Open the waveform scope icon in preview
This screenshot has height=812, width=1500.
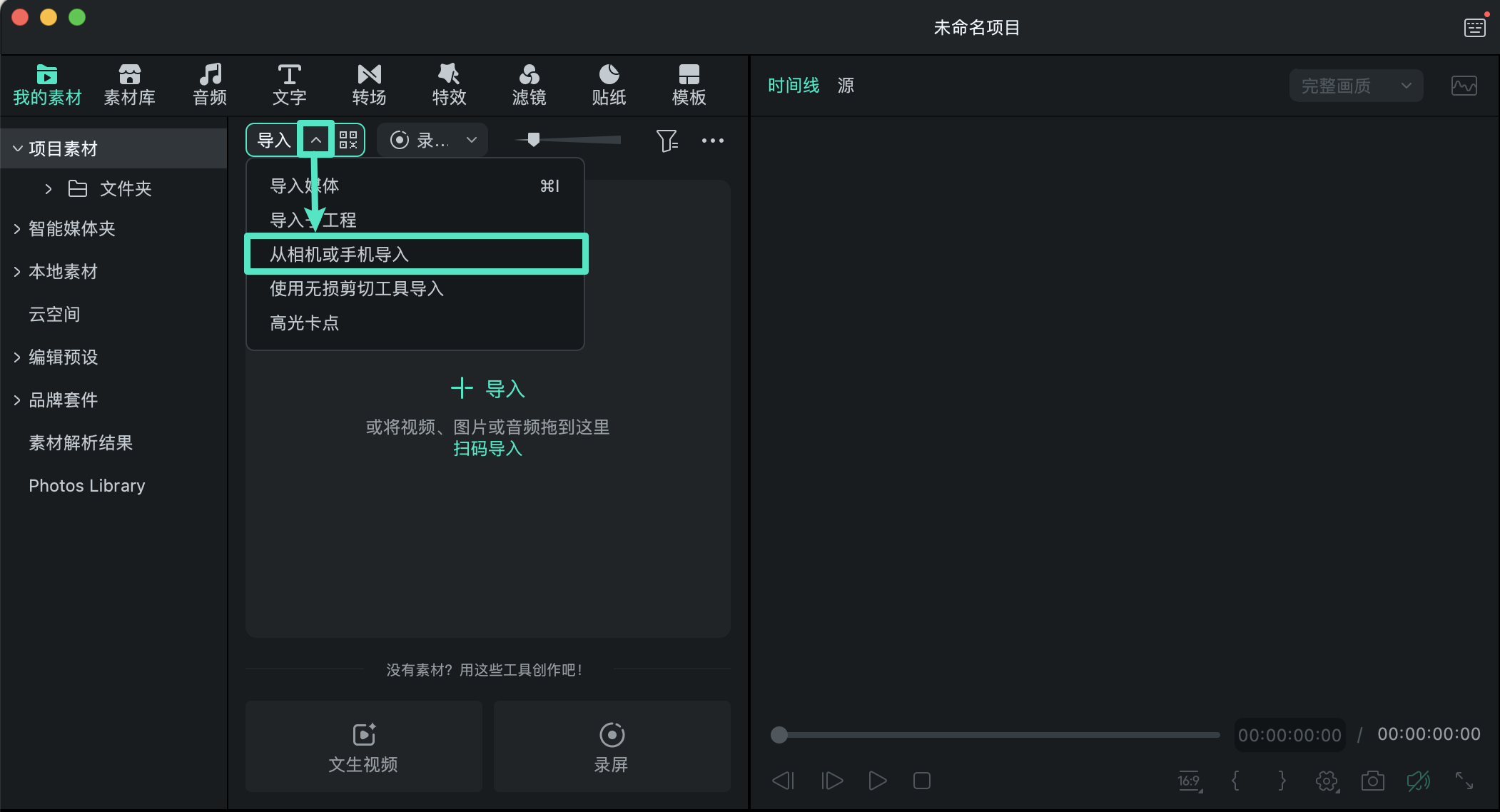1464,86
